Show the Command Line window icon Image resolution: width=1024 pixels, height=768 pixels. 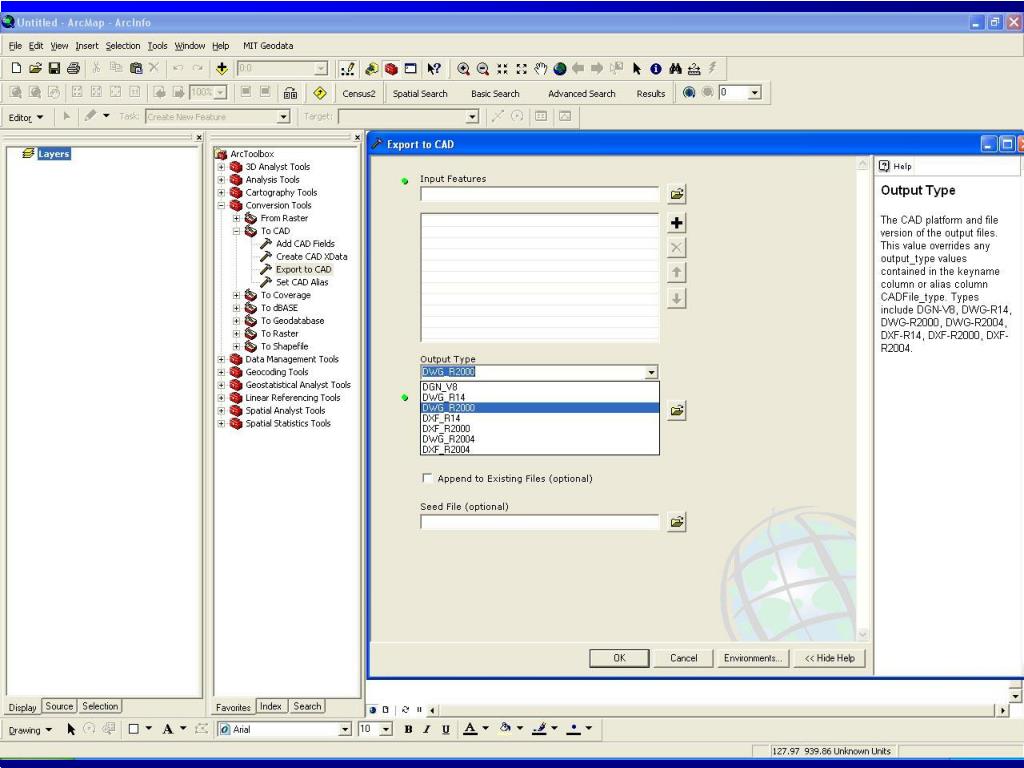point(410,69)
